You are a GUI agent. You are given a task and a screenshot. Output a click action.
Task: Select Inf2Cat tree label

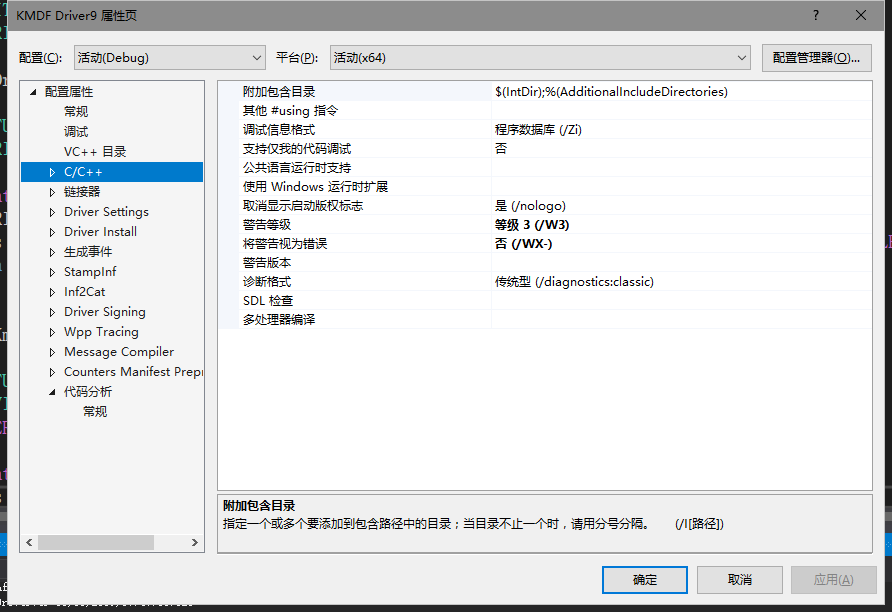pos(84,292)
